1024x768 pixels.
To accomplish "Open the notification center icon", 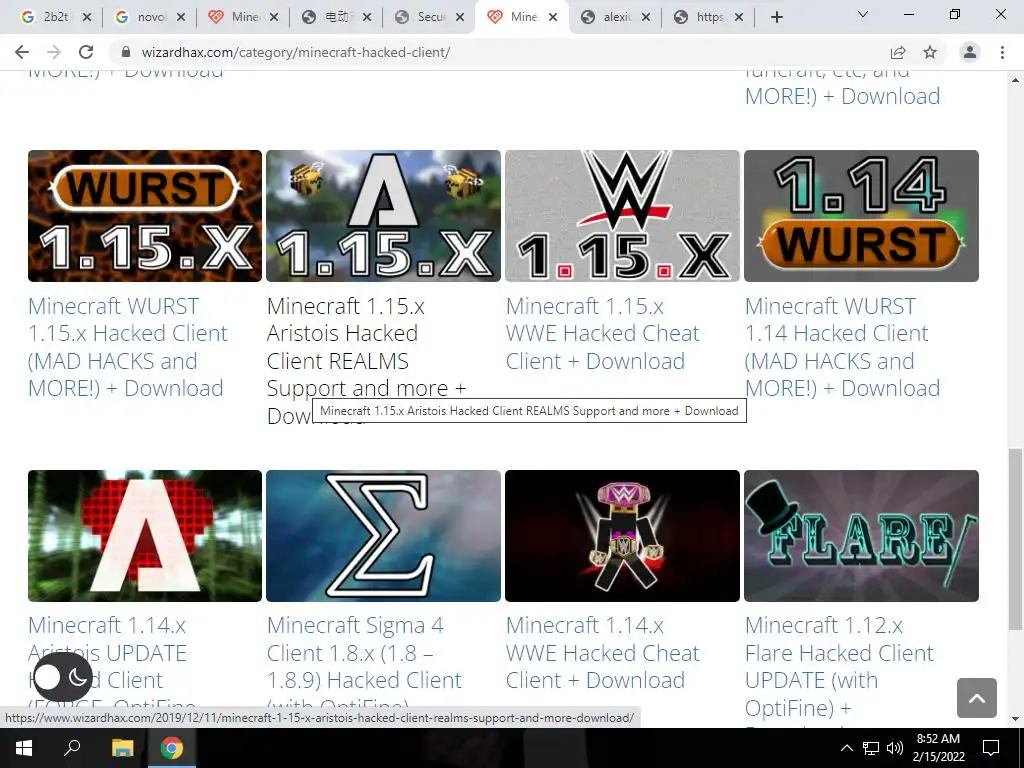I will [x=991, y=748].
